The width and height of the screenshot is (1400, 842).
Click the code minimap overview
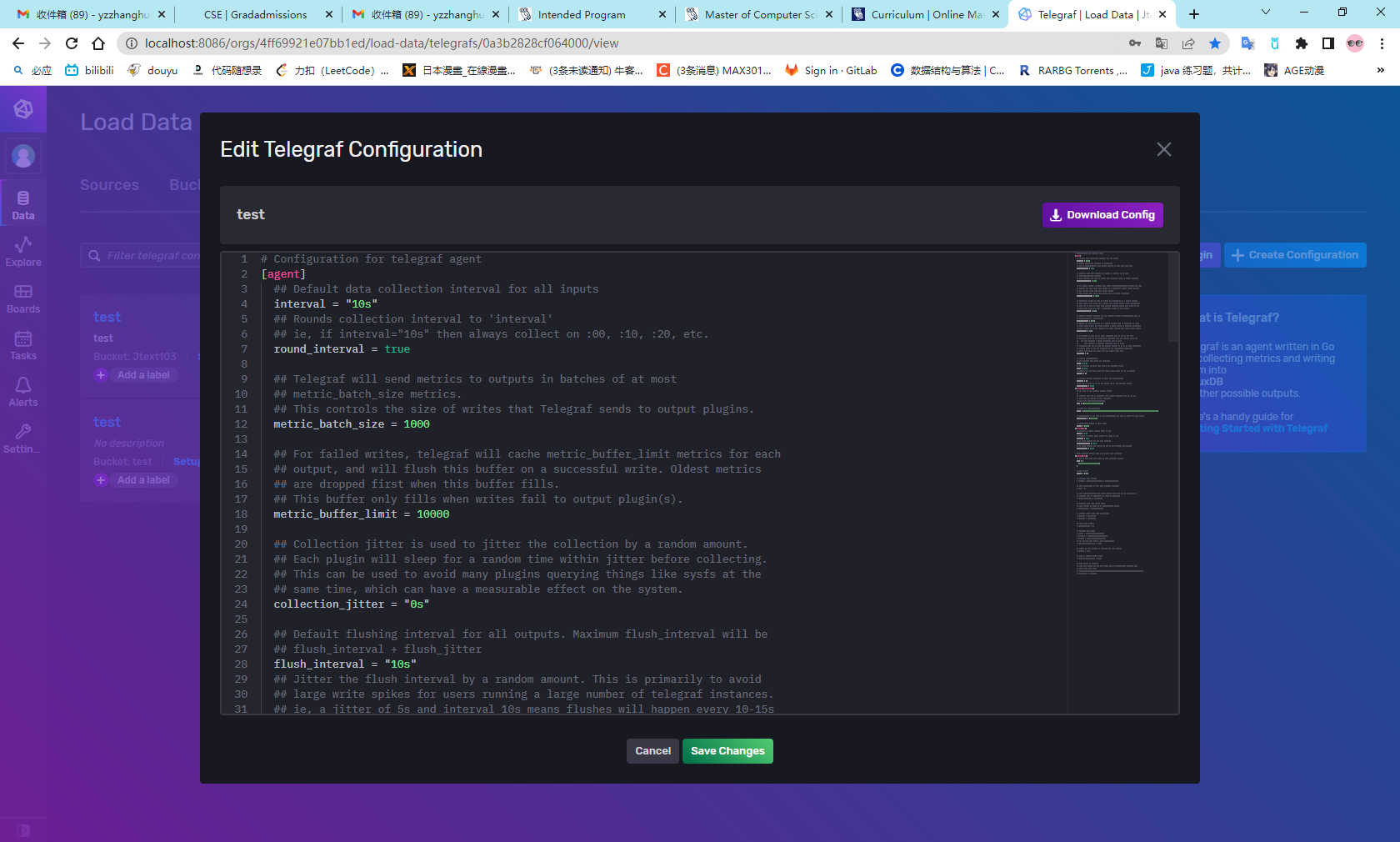click(1117, 413)
